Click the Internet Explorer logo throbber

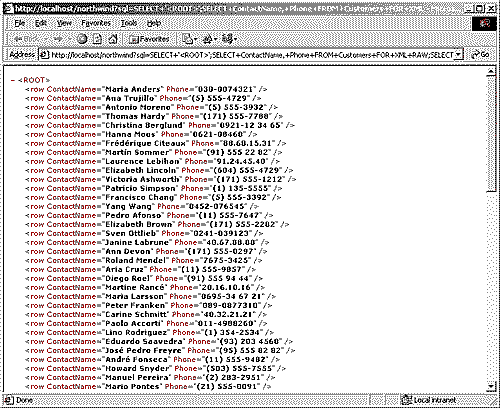pos(484,23)
